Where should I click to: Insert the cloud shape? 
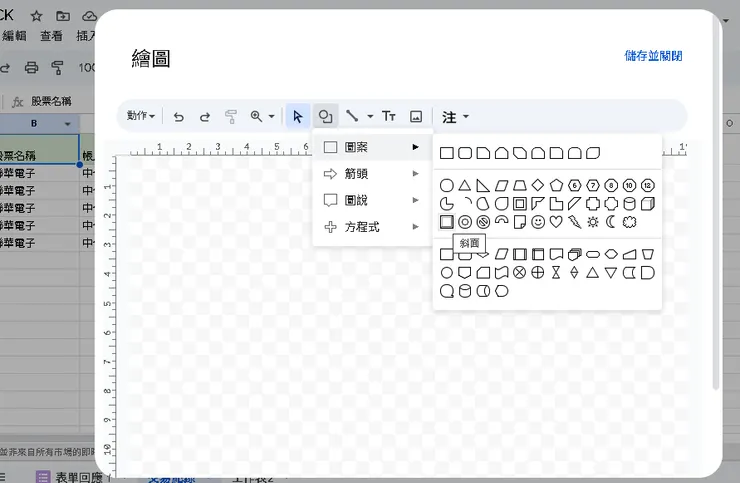629,222
